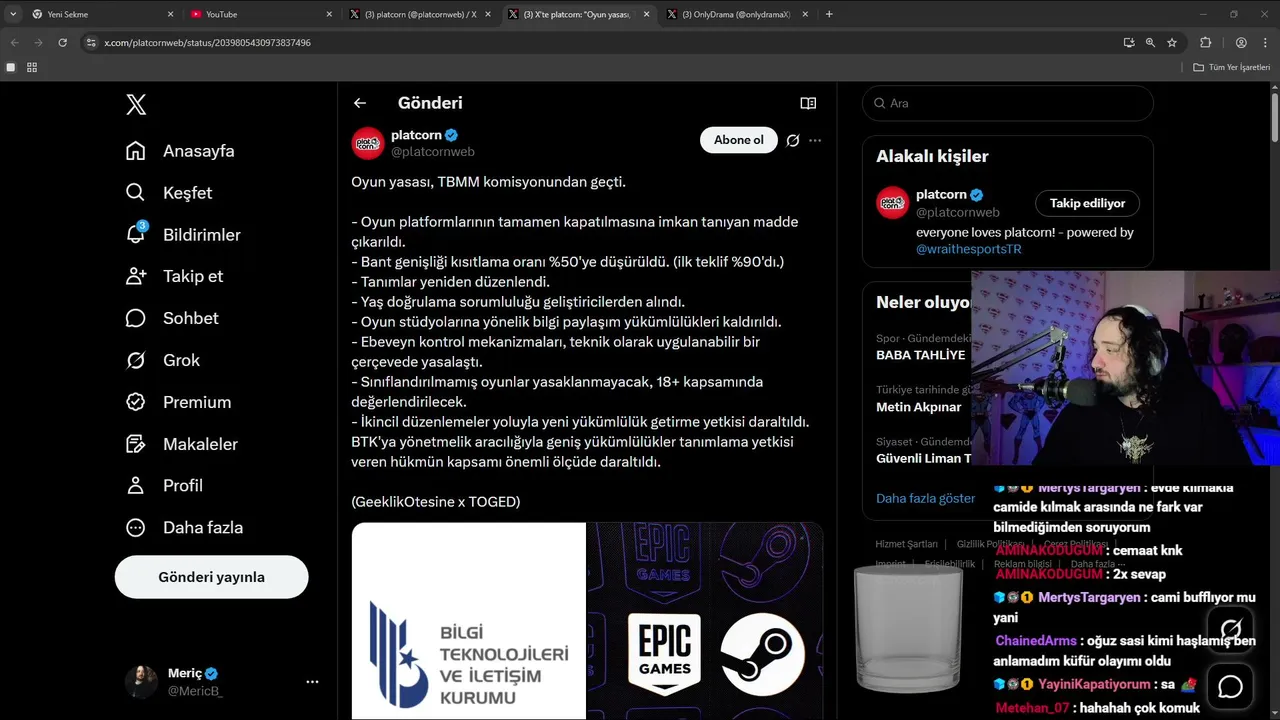This screenshot has width=1280, height=720.
Task: Click the Ara search field
Action: tap(1008, 103)
